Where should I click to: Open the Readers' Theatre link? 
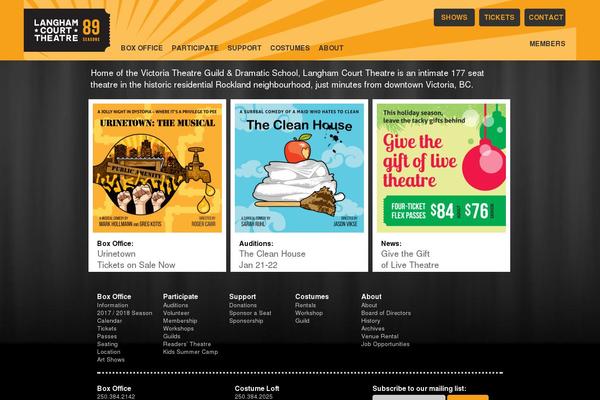click(x=187, y=344)
